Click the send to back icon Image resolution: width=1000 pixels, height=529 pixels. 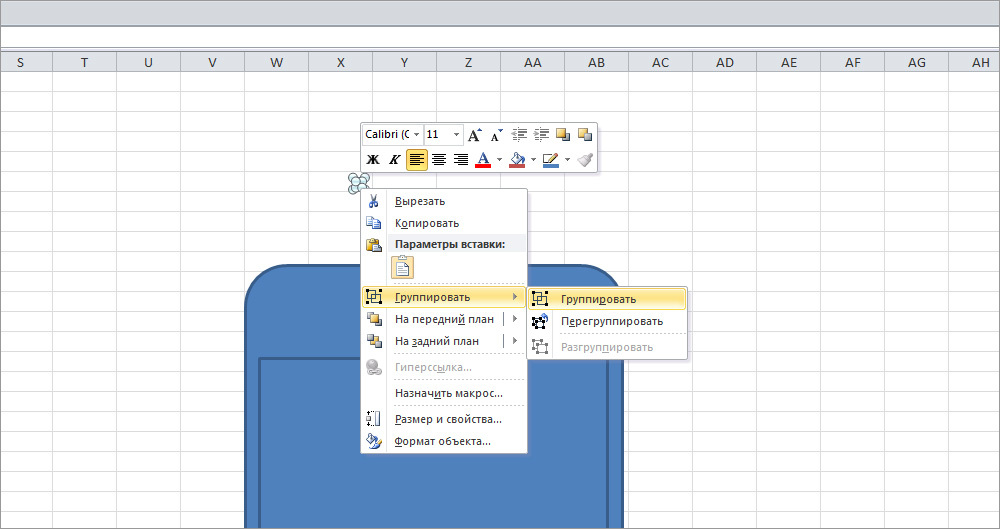click(374, 341)
